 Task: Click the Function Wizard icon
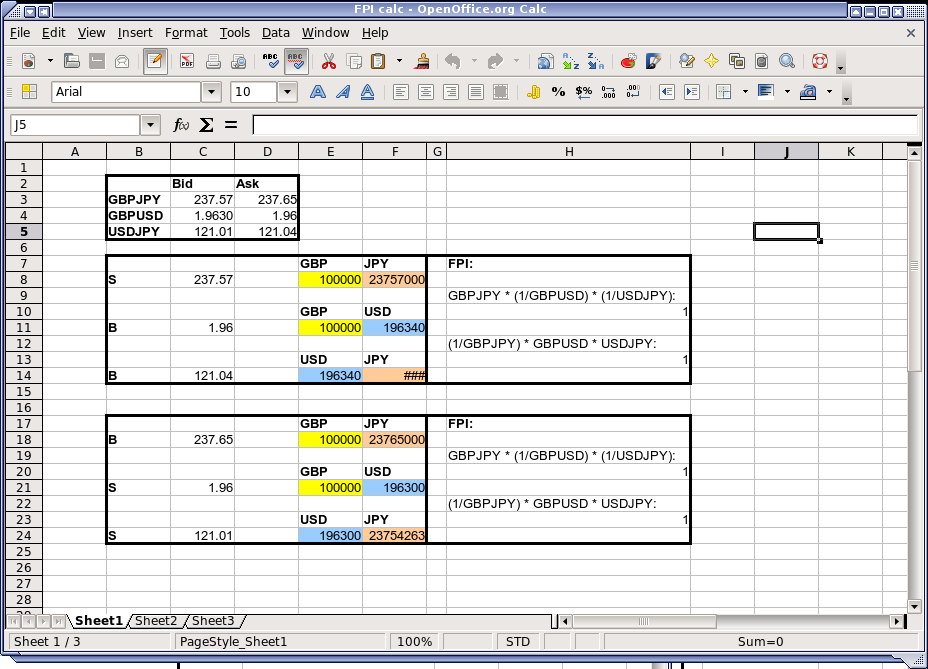pyautogui.click(x=181, y=125)
